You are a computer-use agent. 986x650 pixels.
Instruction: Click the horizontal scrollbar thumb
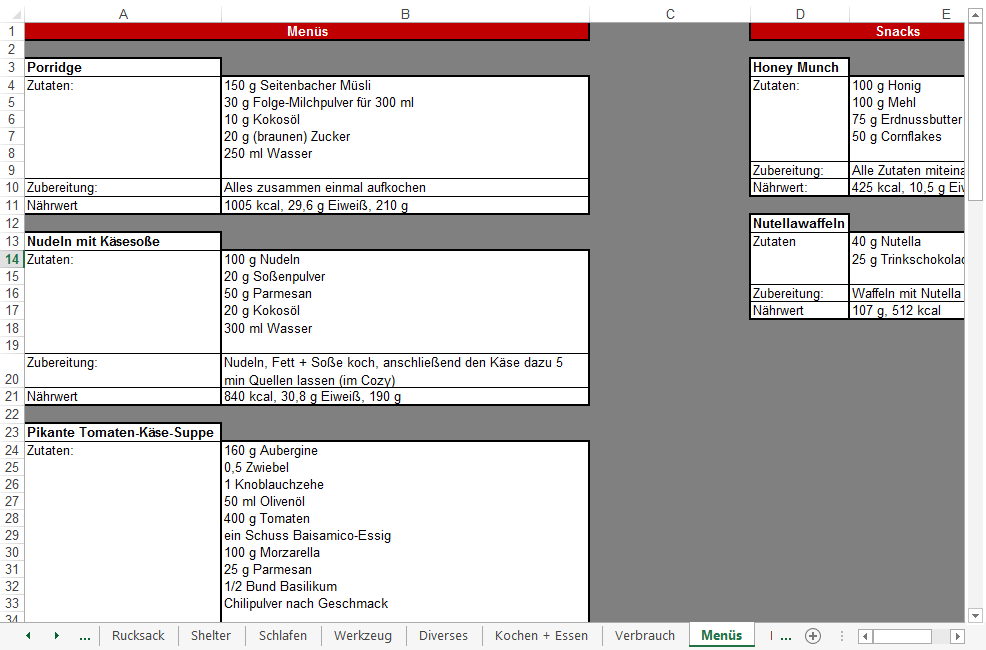tap(903, 636)
